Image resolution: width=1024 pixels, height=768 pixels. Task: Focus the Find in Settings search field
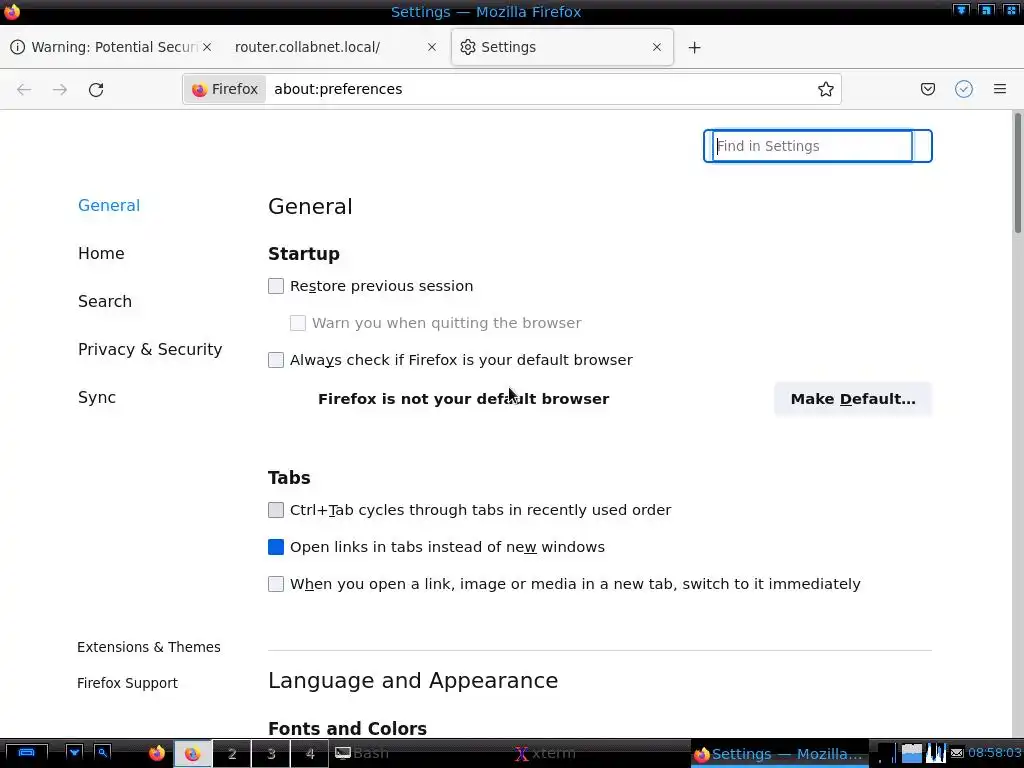[x=818, y=146]
